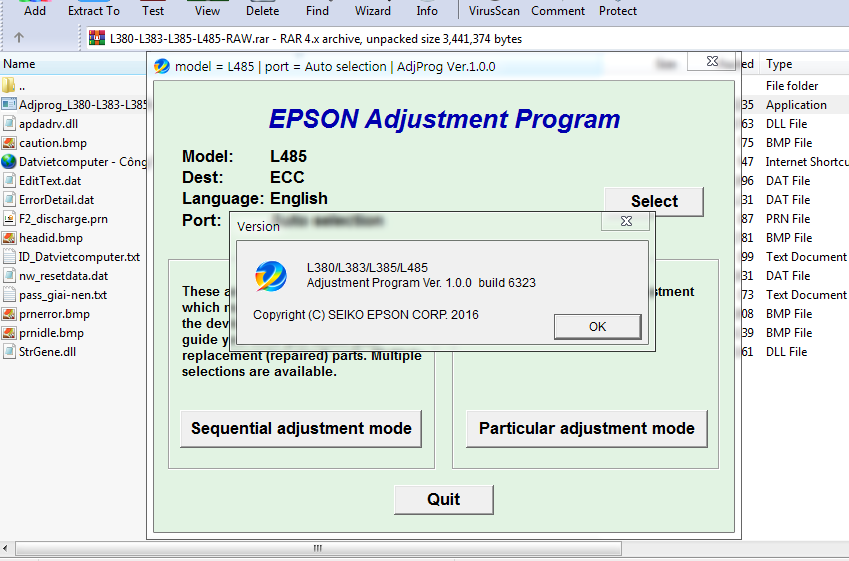Choose Particular adjustment mode
849x561 pixels.
click(586, 428)
